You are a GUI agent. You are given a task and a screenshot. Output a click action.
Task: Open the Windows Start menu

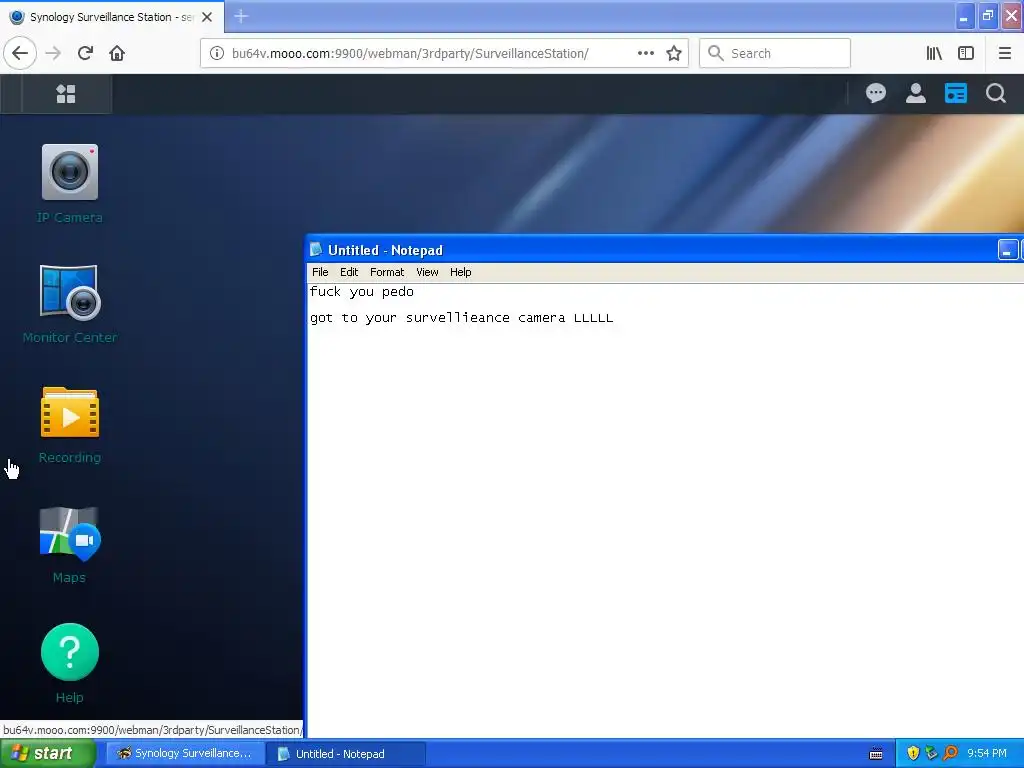48,754
